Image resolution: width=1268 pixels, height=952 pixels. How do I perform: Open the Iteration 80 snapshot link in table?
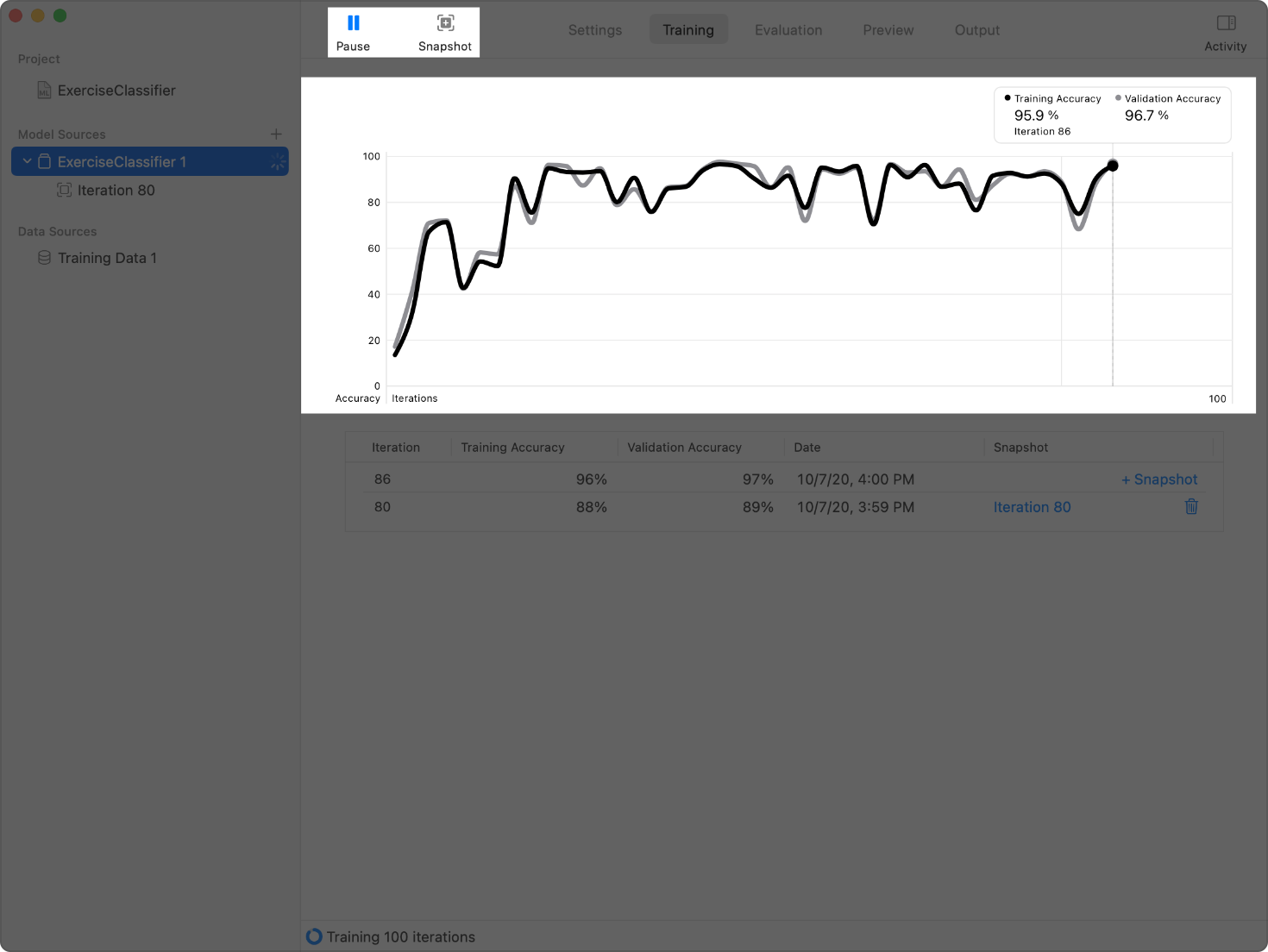coord(1032,507)
